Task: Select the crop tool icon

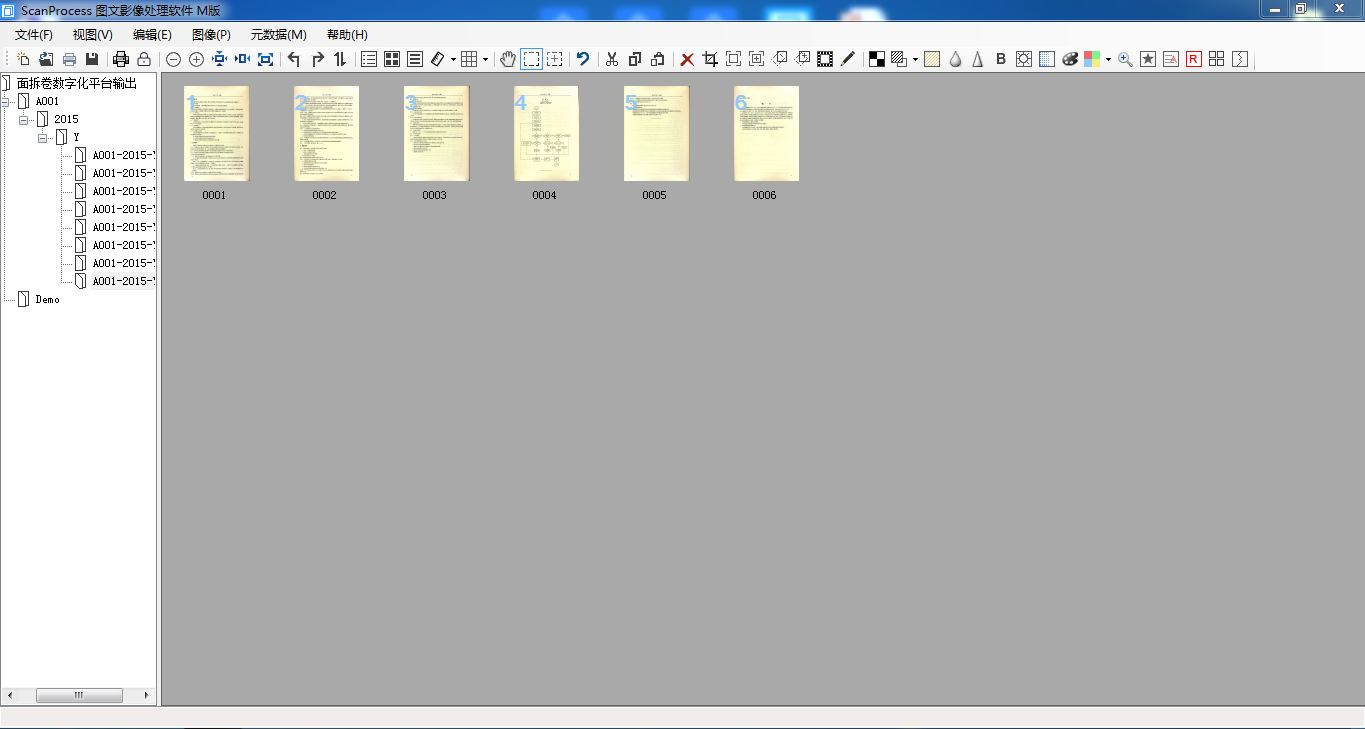Action: pos(710,59)
